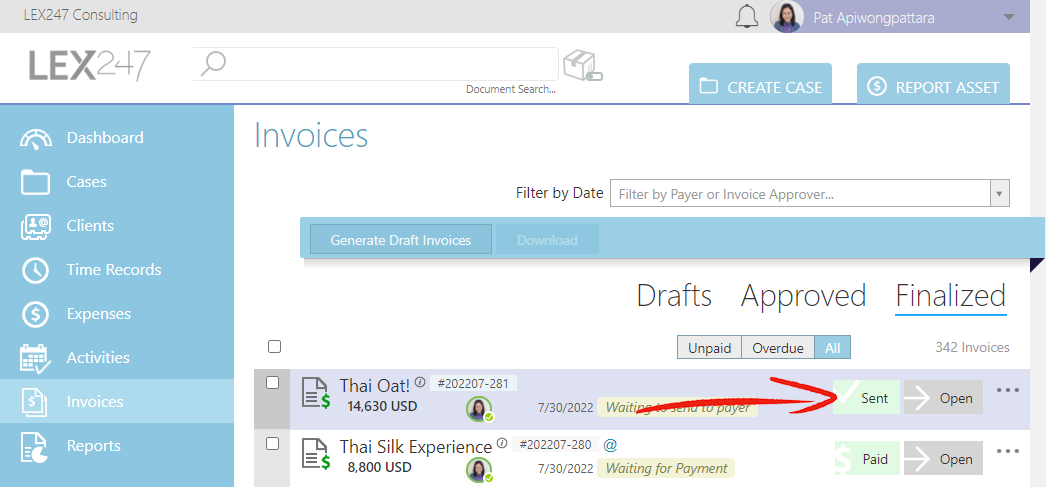Open Thai Silk Experience via Open button

click(943, 459)
